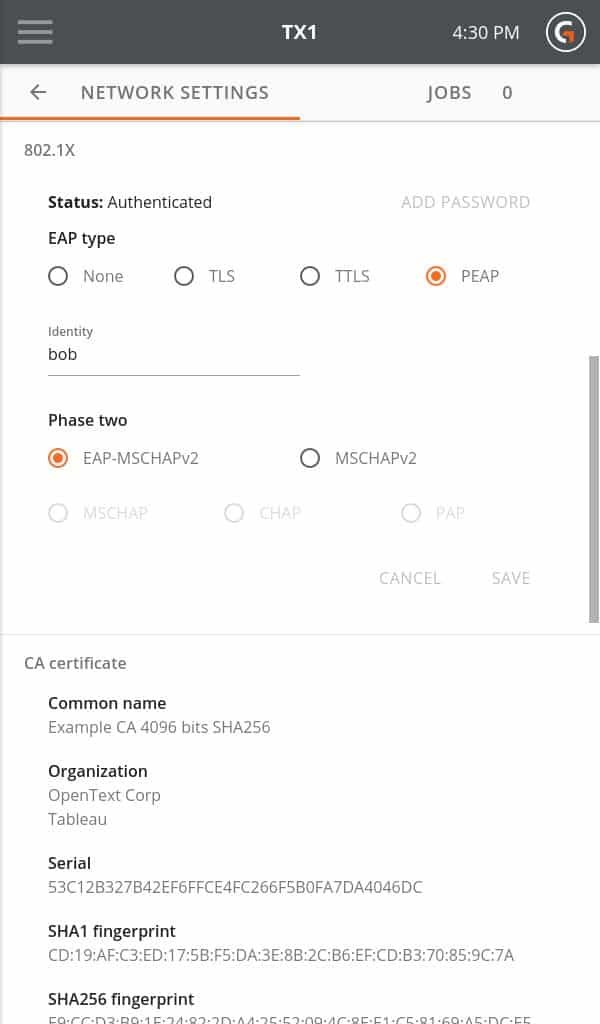The height and width of the screenshot is (1024, 600).
Task: Choose the PAP phase two option
Action: pyautogui.click(x=411, y=513)
